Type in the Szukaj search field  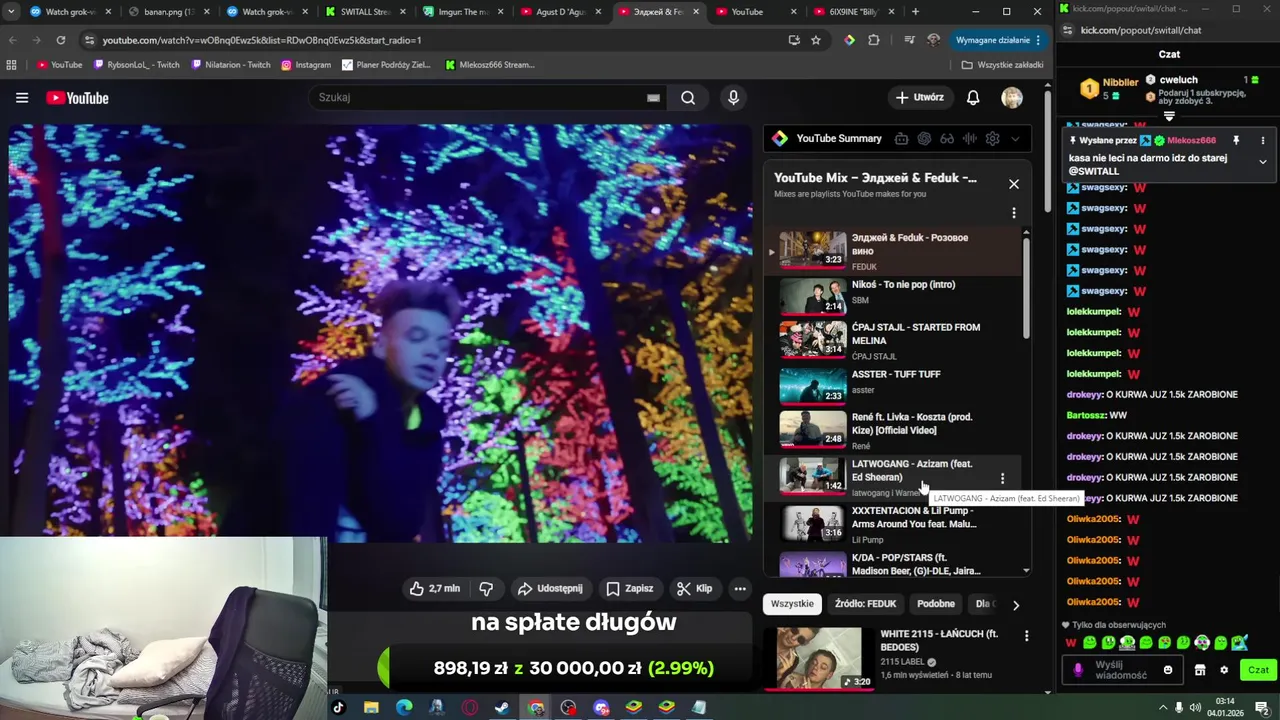480,98
